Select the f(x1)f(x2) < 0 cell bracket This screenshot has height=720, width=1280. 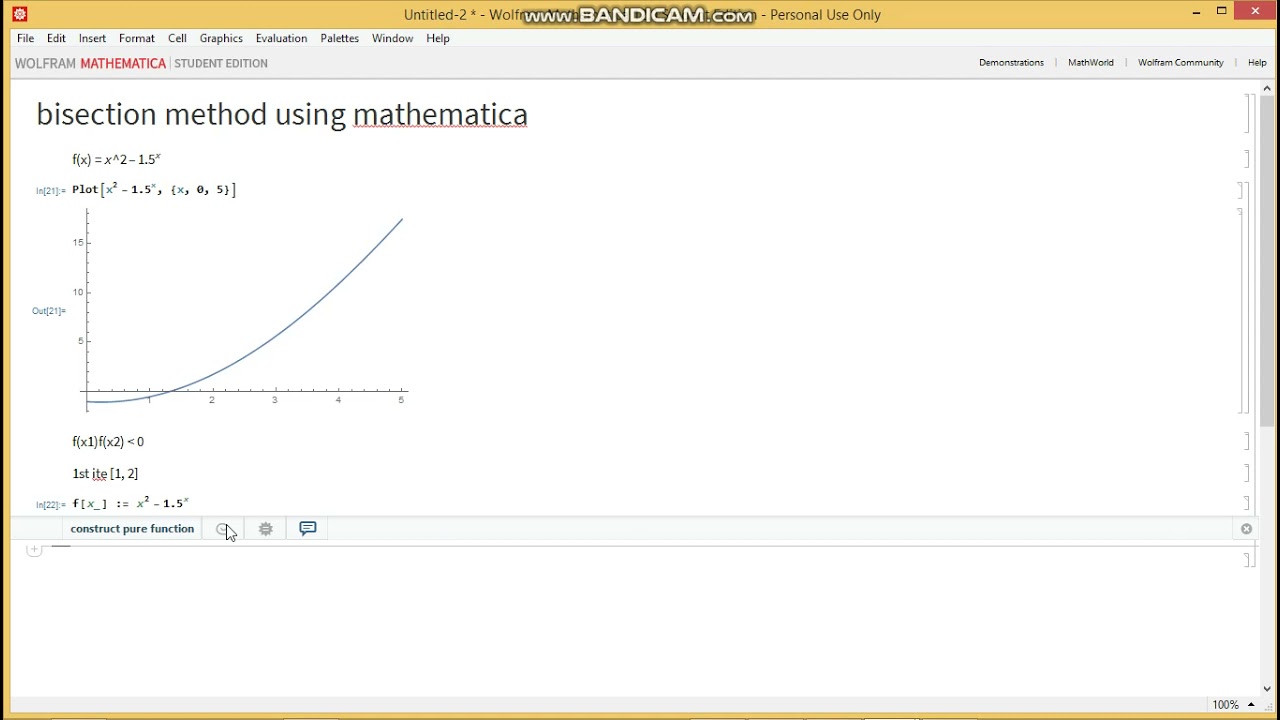(1246, 441)
